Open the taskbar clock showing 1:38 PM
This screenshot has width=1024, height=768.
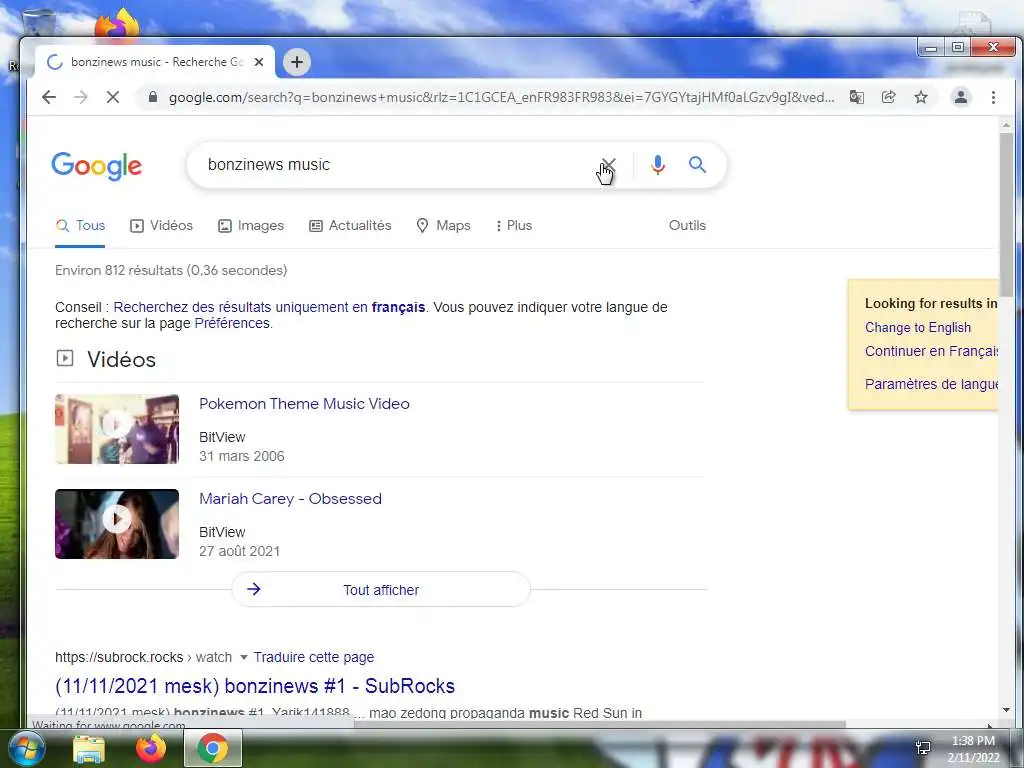[973, 749]
